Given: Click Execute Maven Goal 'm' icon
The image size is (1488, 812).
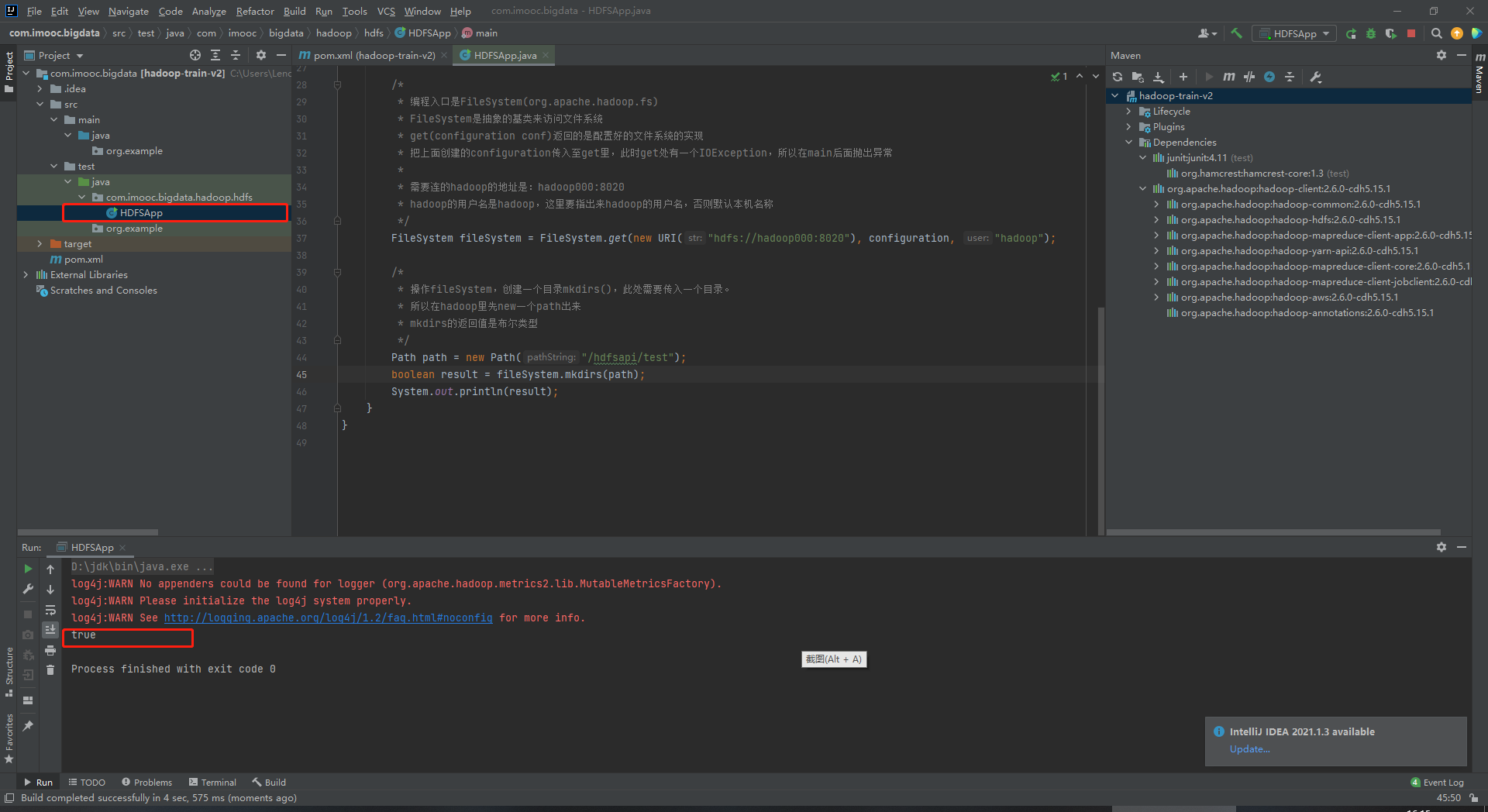Looking at the screenshot, I should click(1228, 77).
